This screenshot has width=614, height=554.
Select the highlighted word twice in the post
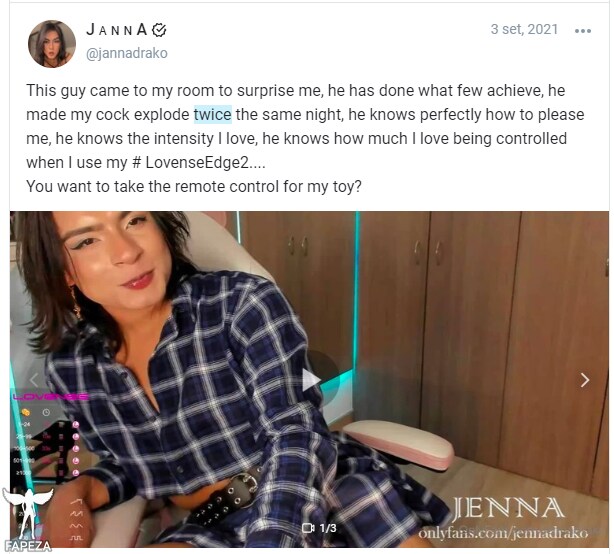tap(213, 115)
